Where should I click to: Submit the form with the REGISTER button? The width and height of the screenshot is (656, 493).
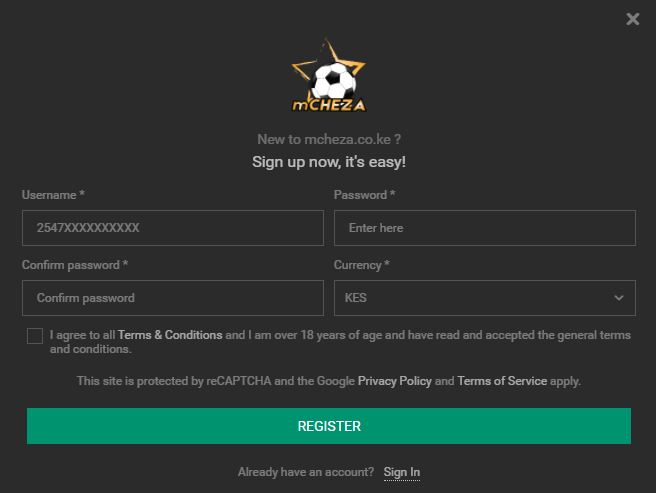click(x=329, y=426)
